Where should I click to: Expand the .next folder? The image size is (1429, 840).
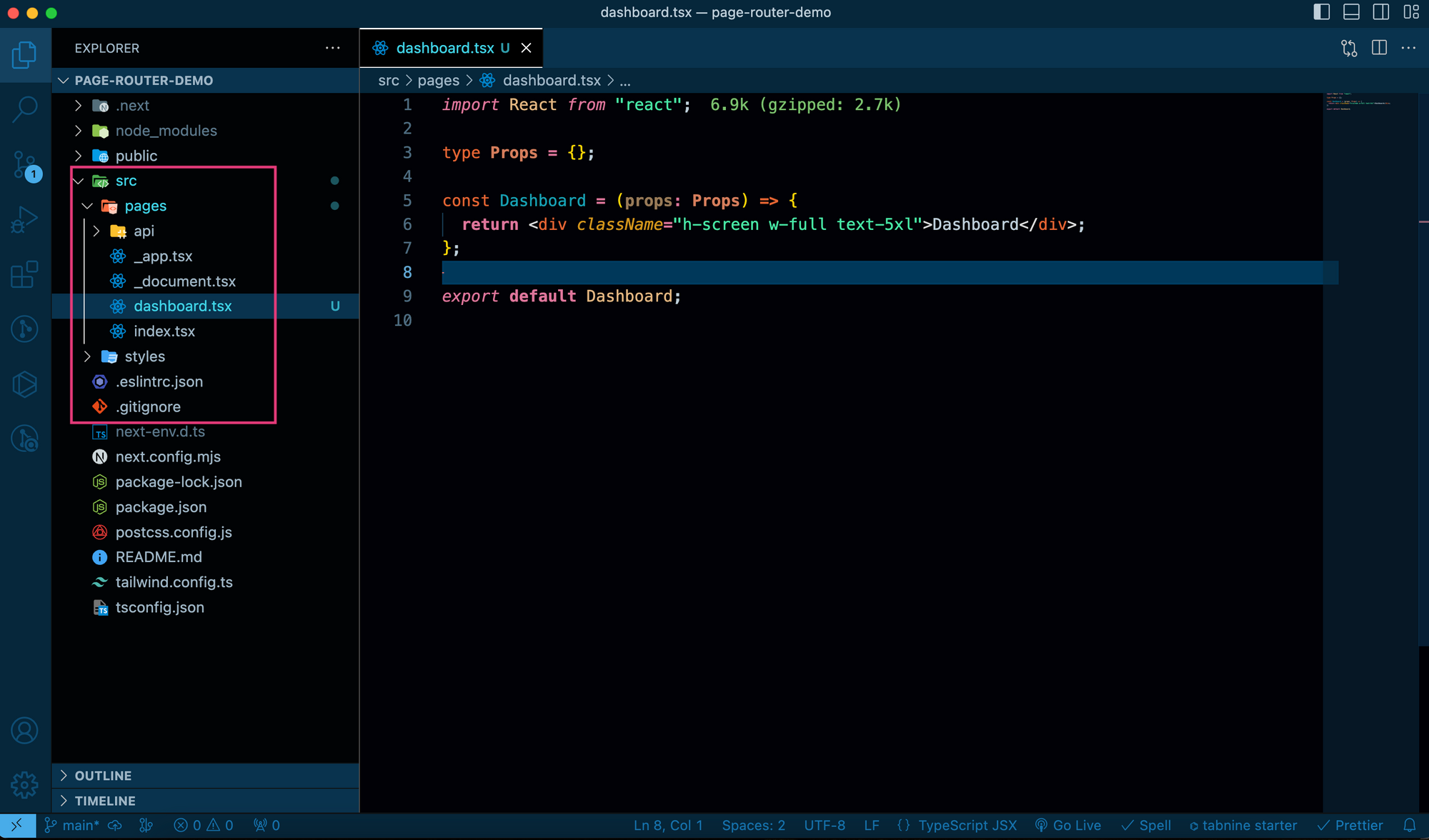[206, 106]
